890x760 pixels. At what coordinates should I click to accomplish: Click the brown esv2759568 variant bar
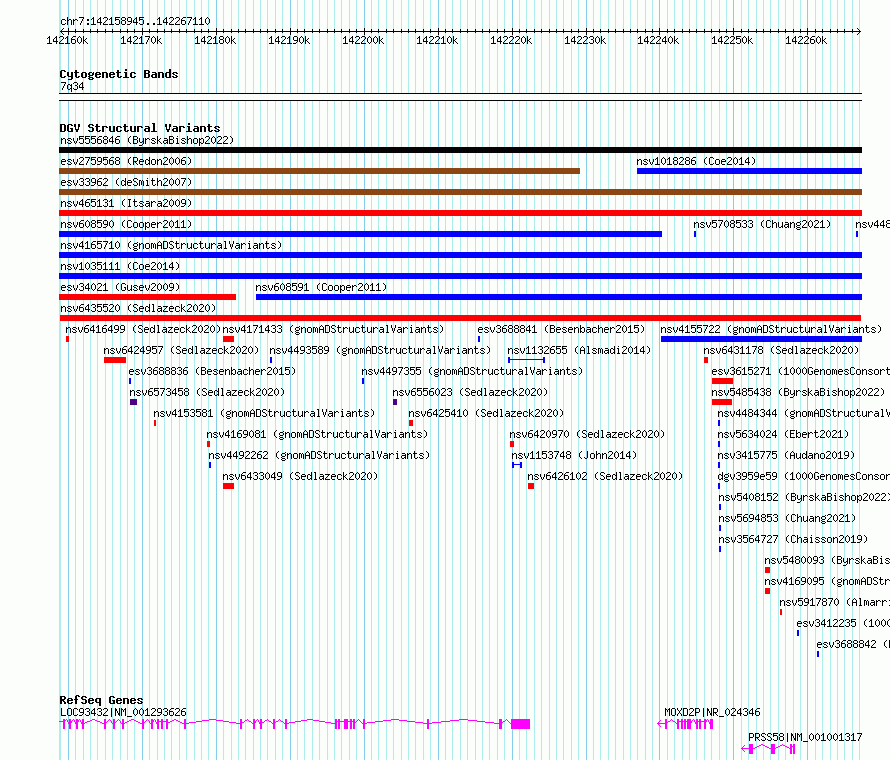(320, 171)
